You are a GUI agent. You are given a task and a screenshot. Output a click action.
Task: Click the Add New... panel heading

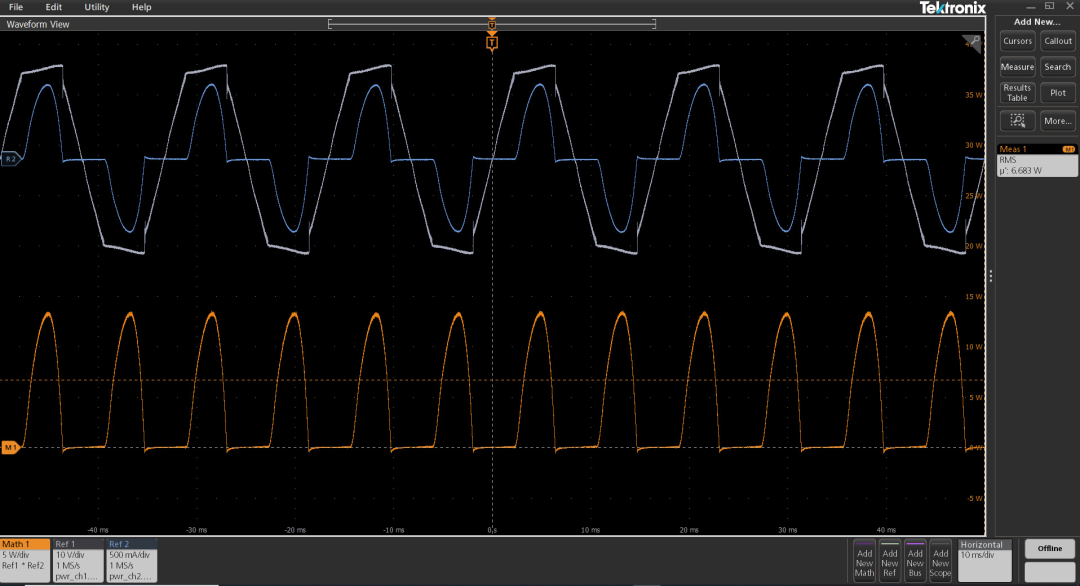[x=1037, y=22]
